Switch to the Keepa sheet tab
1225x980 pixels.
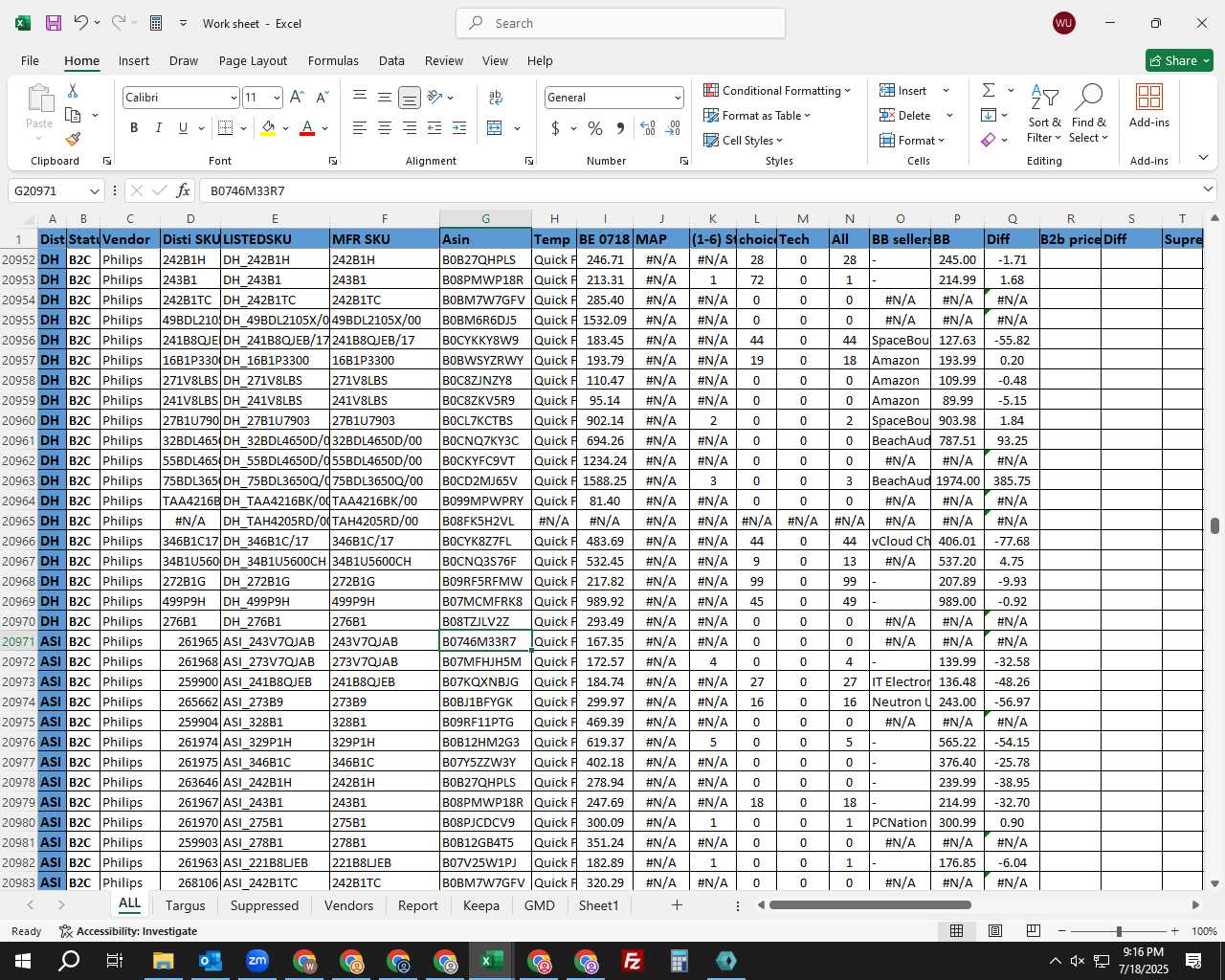tap(480, 905)
